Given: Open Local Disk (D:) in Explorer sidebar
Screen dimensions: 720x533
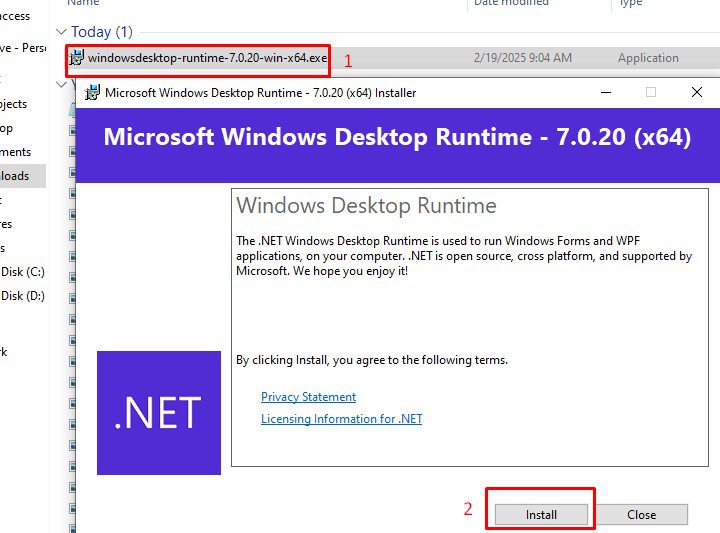Looking at the screenshot, I should [x=22, y=296].
